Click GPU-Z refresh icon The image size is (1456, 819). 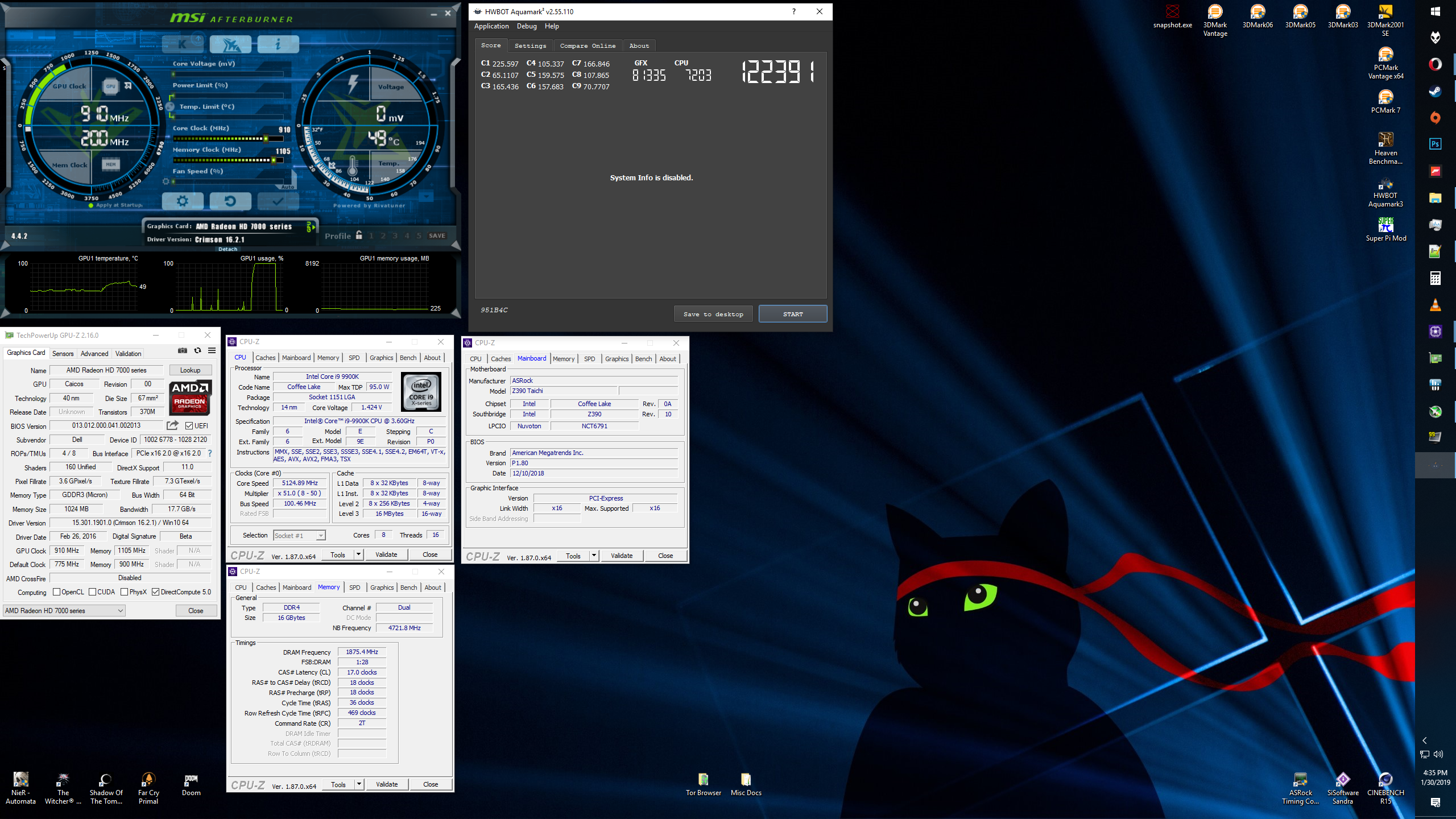197,350
